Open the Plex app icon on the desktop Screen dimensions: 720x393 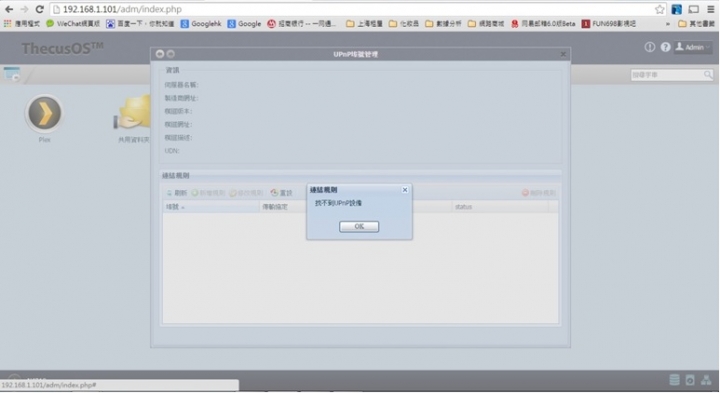[x=44, y=114]
